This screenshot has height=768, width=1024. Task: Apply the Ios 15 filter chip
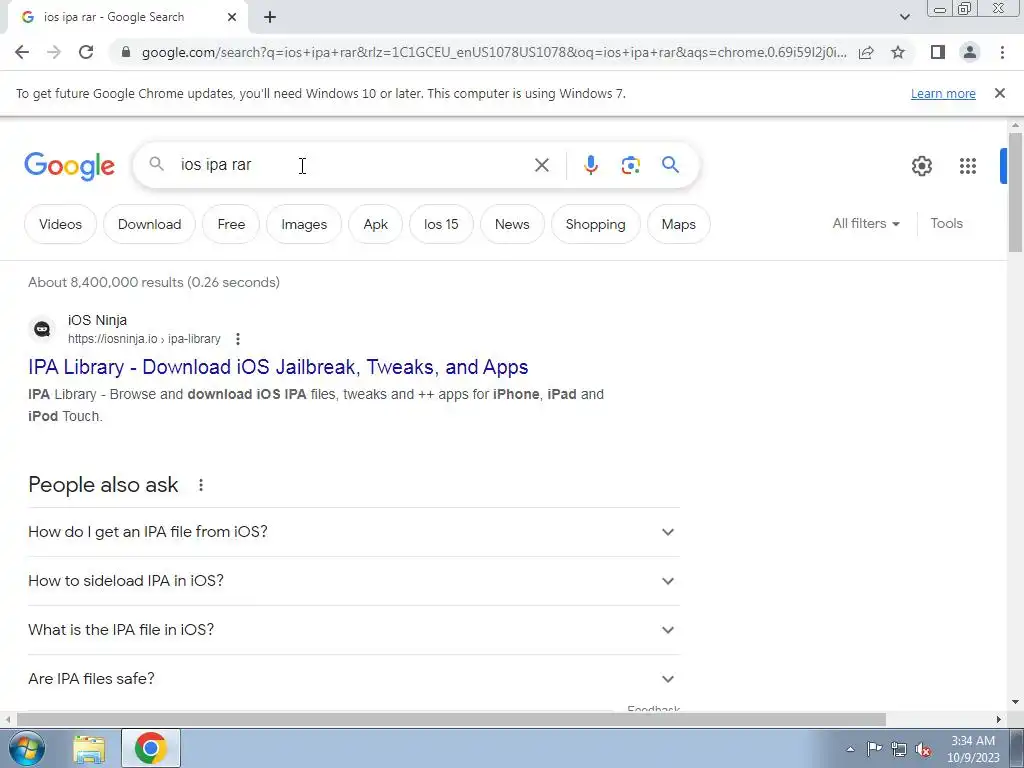pyautogui.click(x=441, y=224)
